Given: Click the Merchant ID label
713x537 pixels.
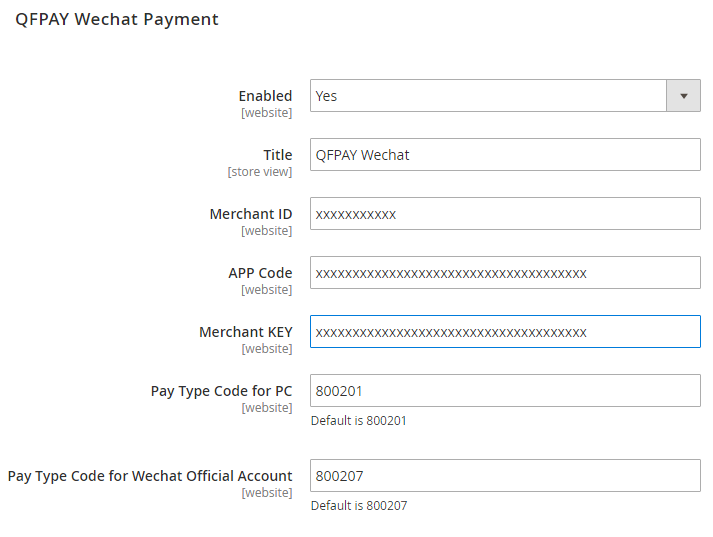Looking at the screenshot, I should tap(251, 214).
